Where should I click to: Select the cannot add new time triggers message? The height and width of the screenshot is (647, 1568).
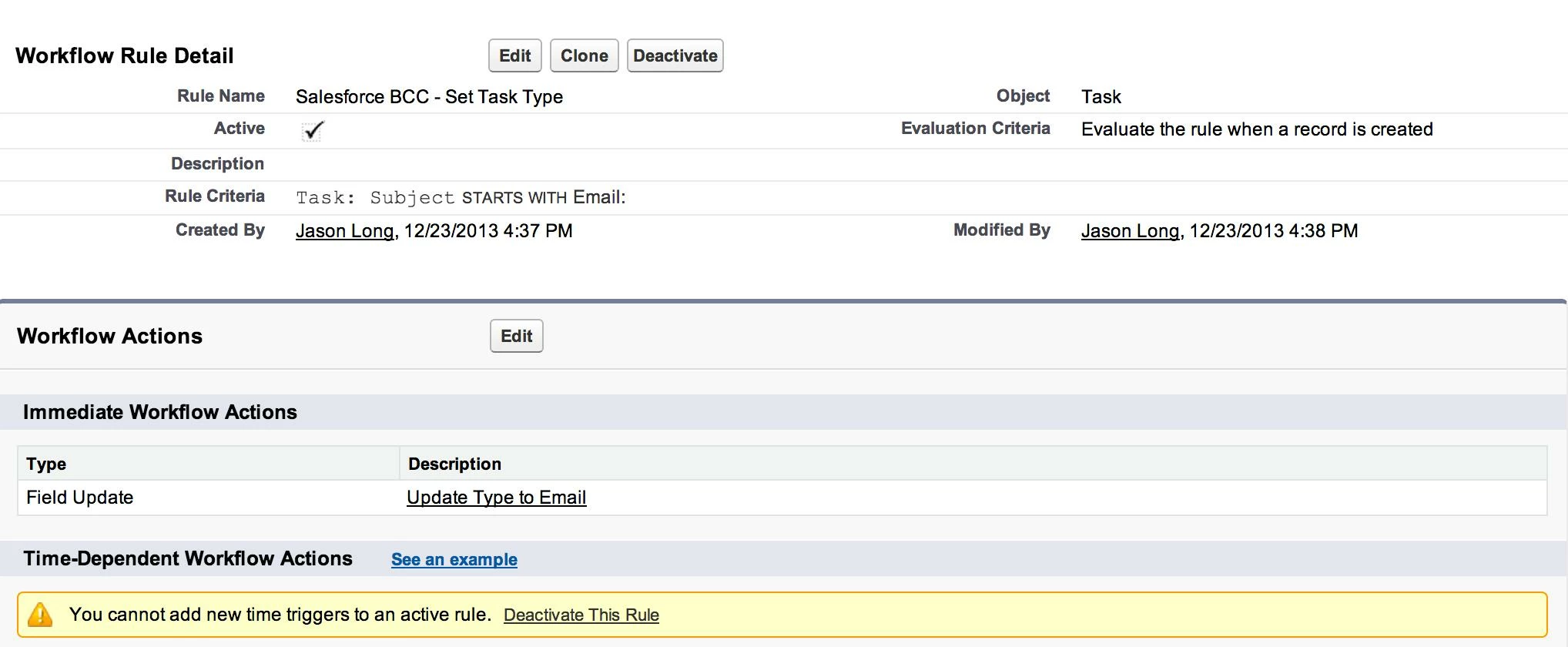(280, 615)
